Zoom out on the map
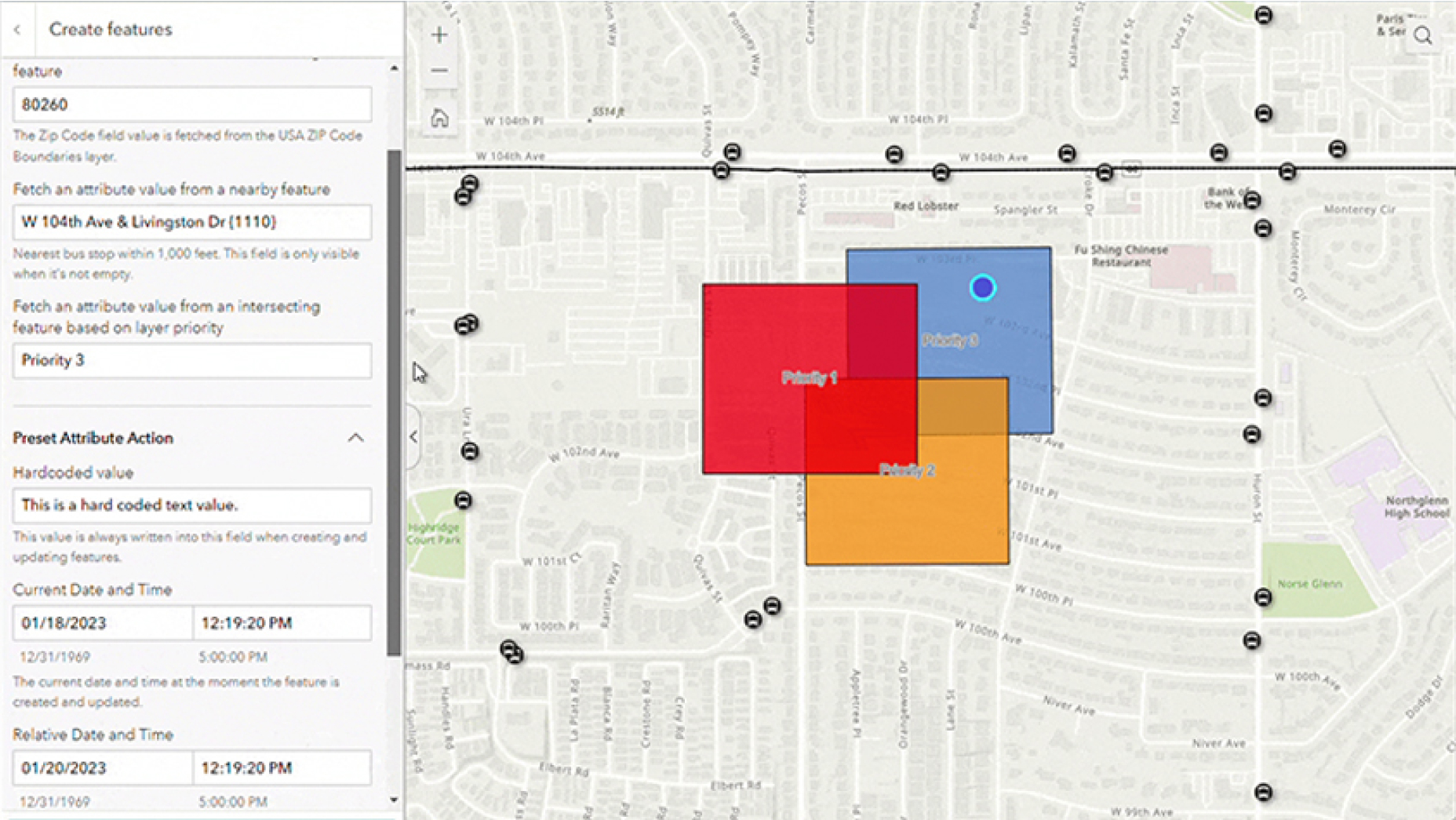Viewport: 1456px width, 820px height. click(x=439, y=70)
